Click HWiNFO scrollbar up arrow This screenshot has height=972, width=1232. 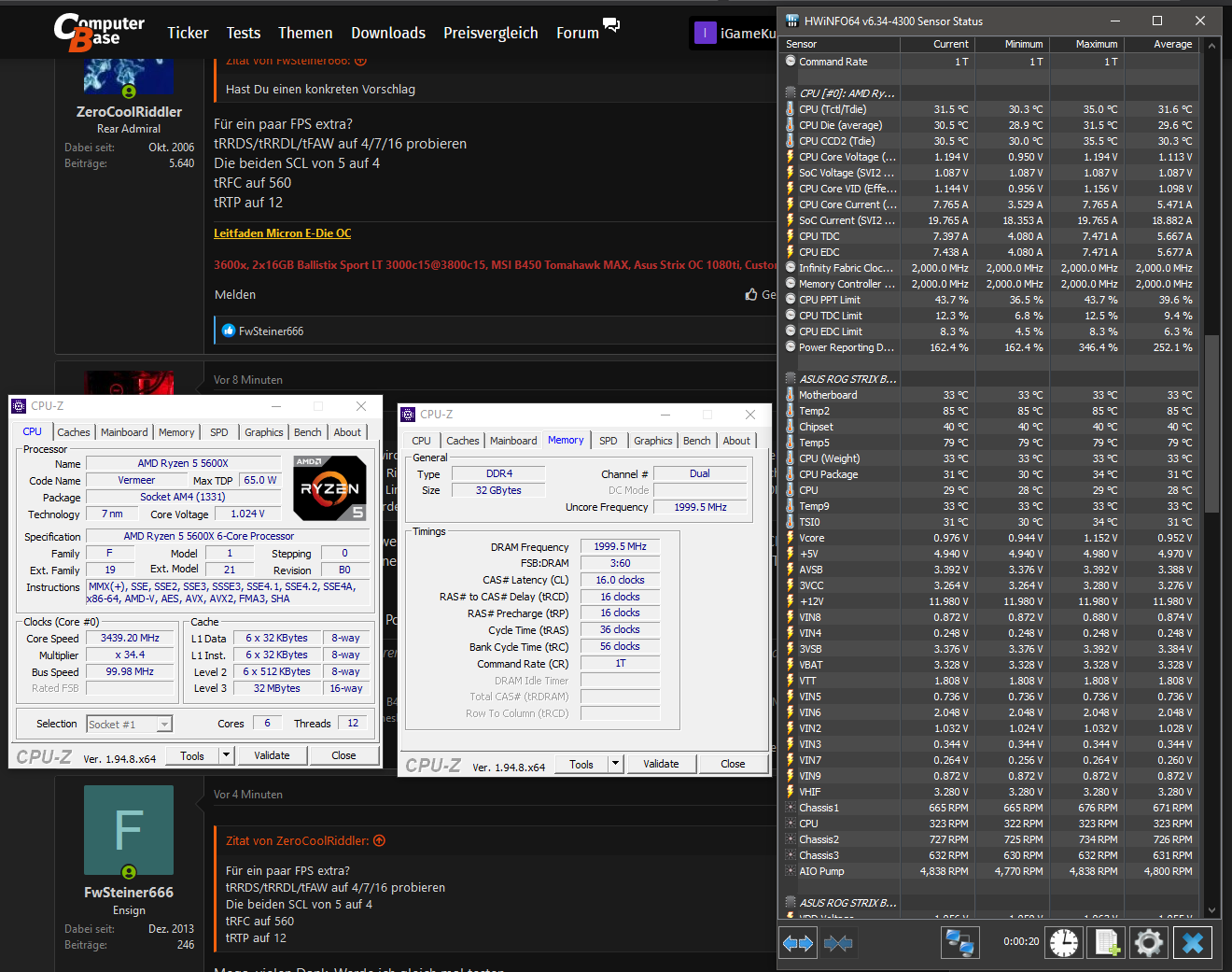pyautogui.click(x=1212, y=45)
